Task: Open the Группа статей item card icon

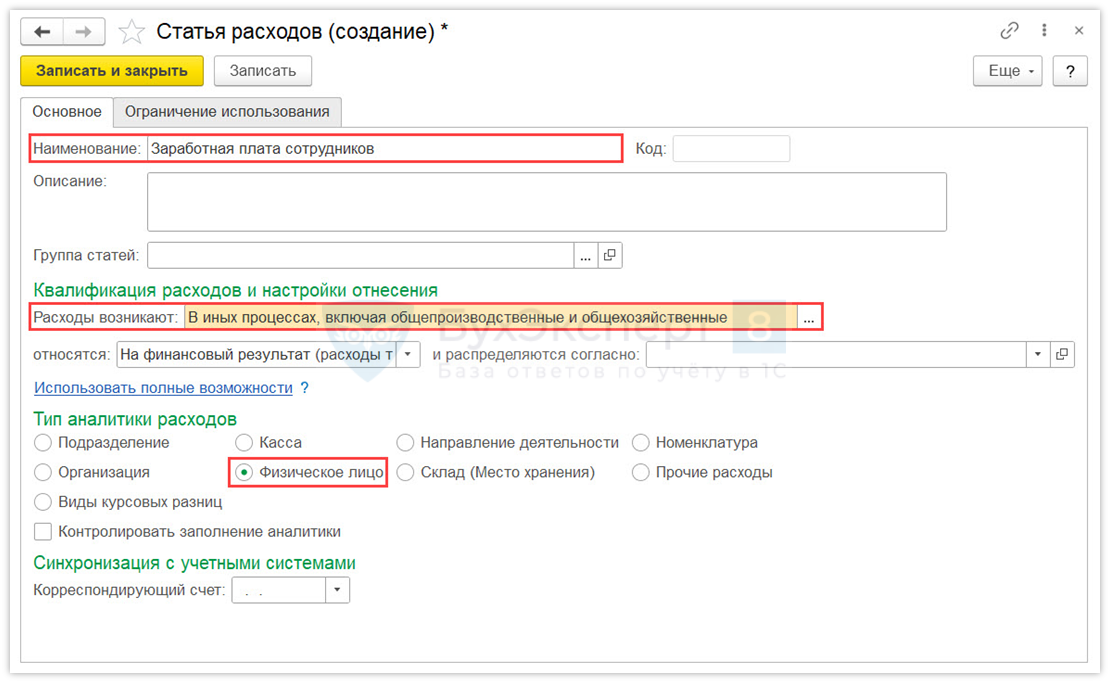Action: 610,256
